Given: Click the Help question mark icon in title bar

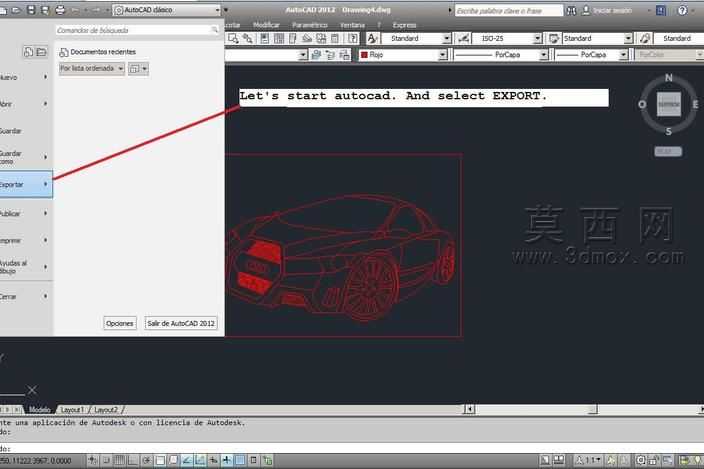Looking at the screenshot, I should (682, 10).
